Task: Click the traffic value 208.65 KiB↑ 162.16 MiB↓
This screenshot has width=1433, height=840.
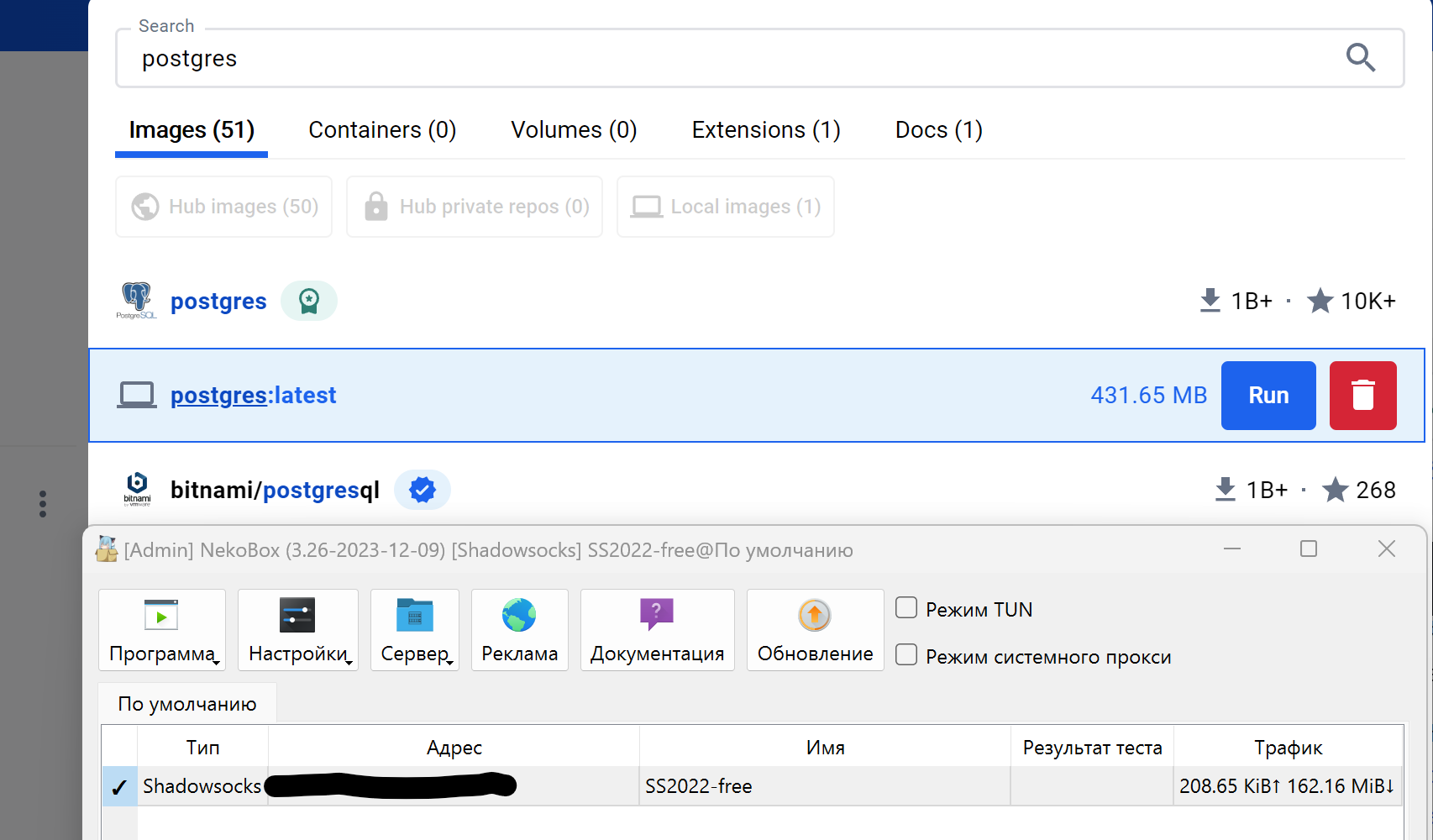Action: click(x=1287, y=786)
